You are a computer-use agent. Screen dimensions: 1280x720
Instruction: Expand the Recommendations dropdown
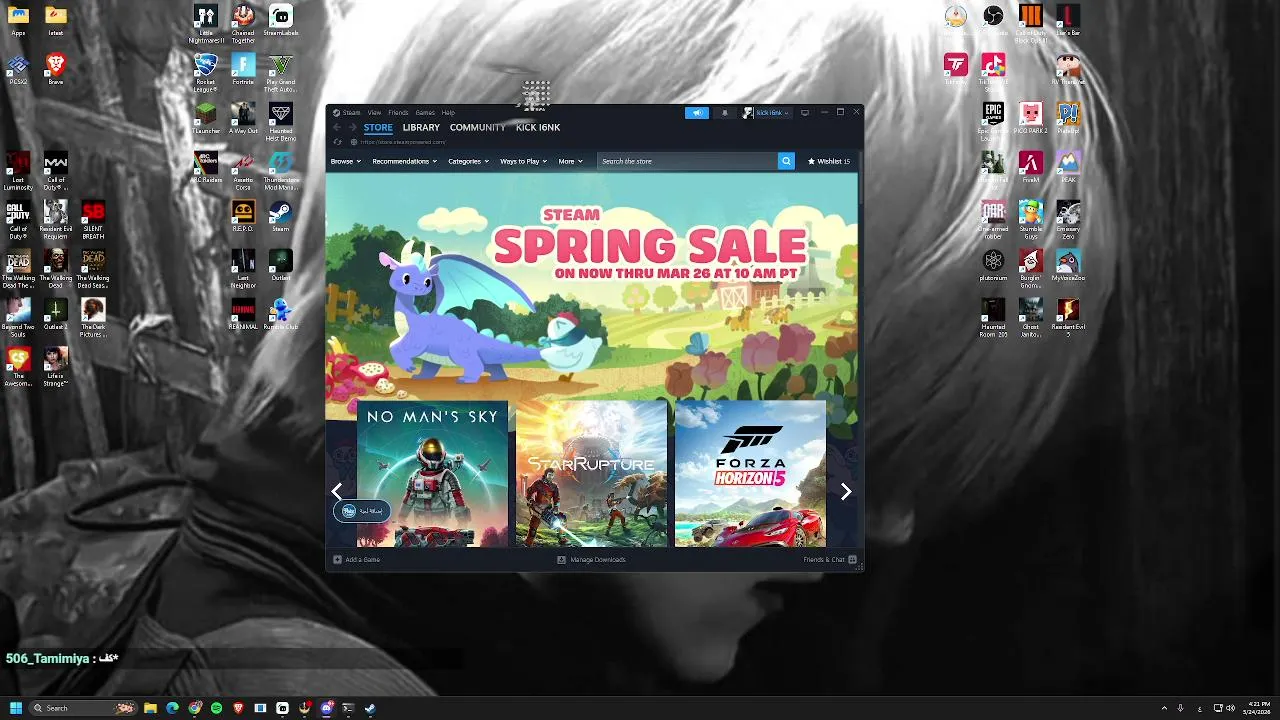click(x=404, y=161)
